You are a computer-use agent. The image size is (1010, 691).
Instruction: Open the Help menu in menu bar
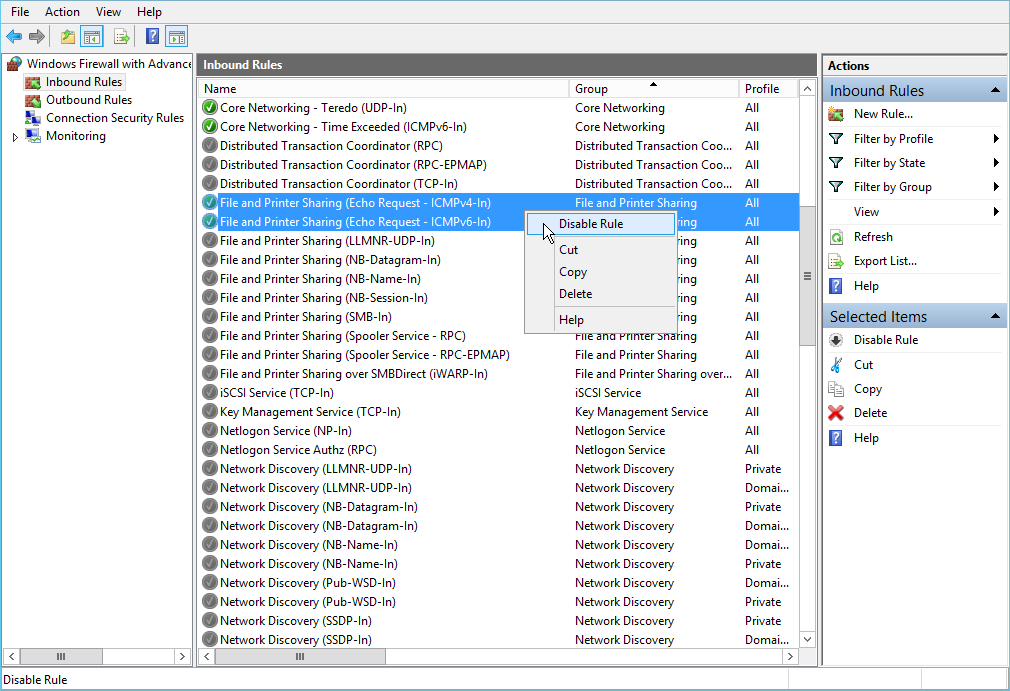point(149,12)
